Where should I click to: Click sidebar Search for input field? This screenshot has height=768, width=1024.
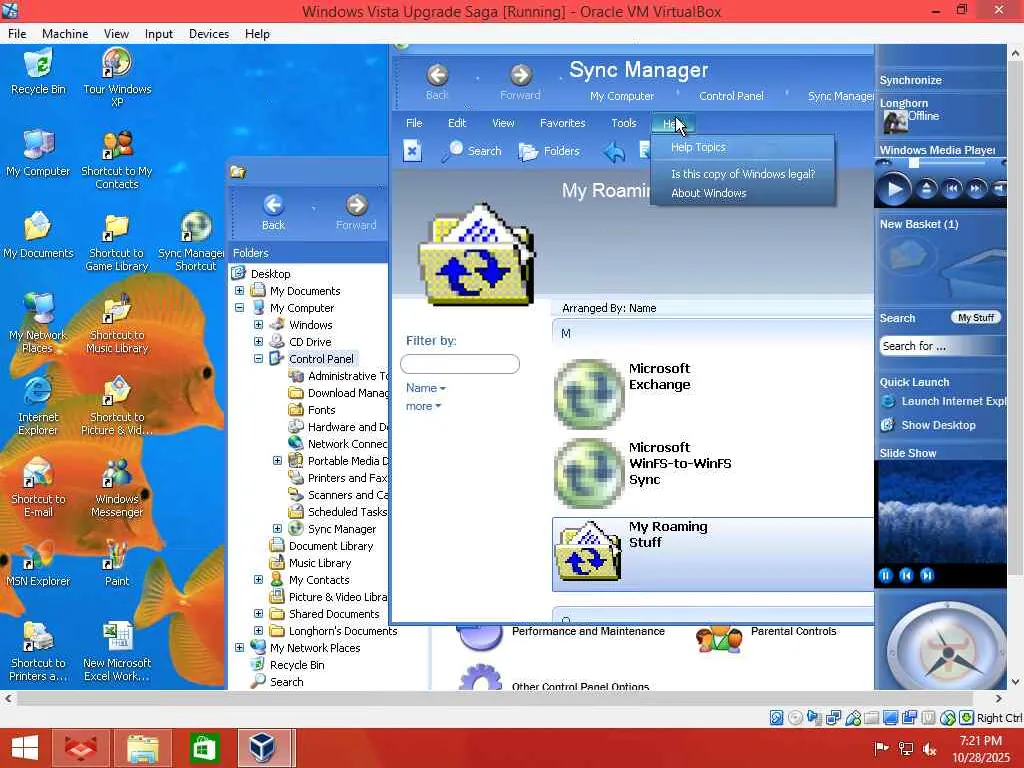pos(942,346)
